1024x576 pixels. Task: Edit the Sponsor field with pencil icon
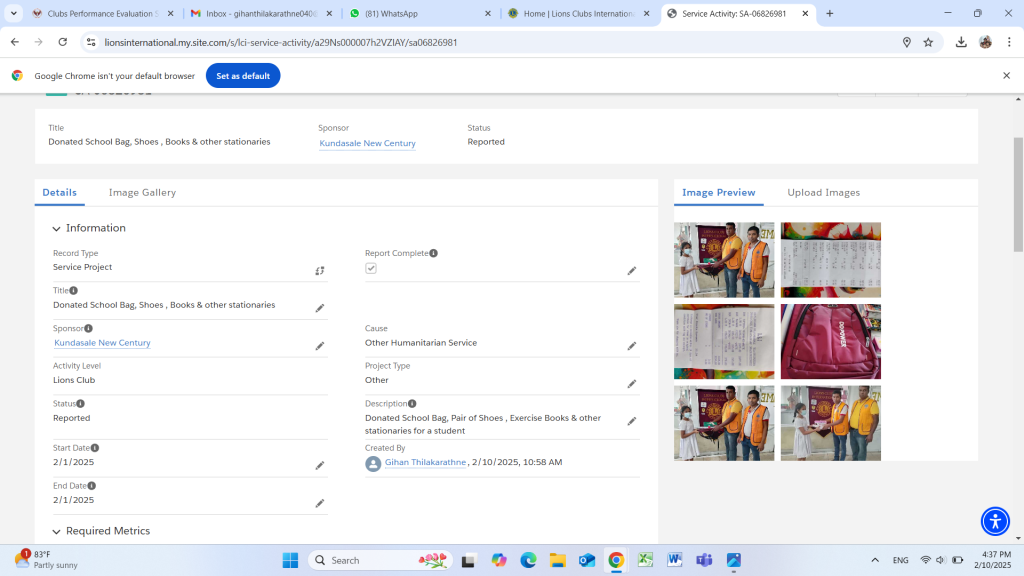[320, 346]
